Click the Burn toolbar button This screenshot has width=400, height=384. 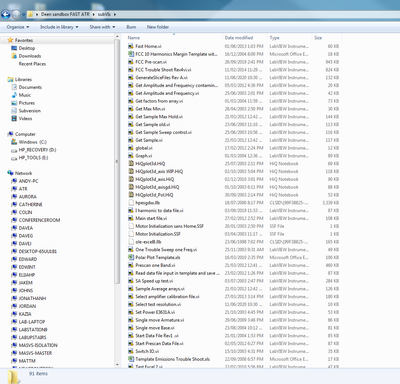point(131,27)
